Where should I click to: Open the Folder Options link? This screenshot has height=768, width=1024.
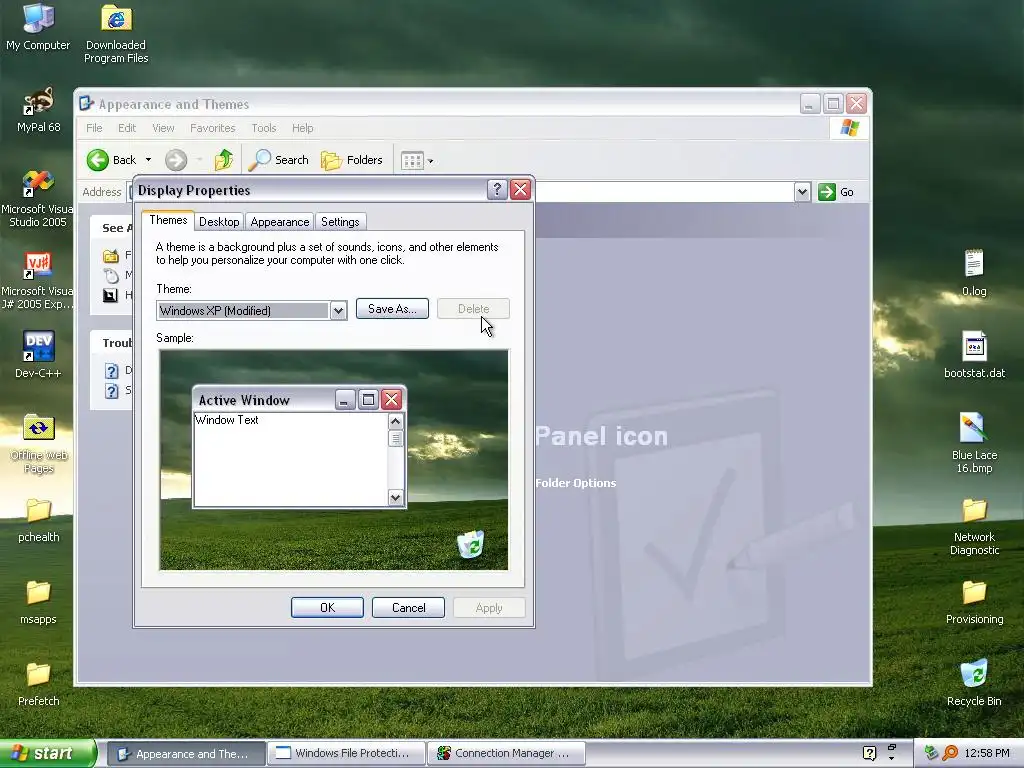click(575, 483)
